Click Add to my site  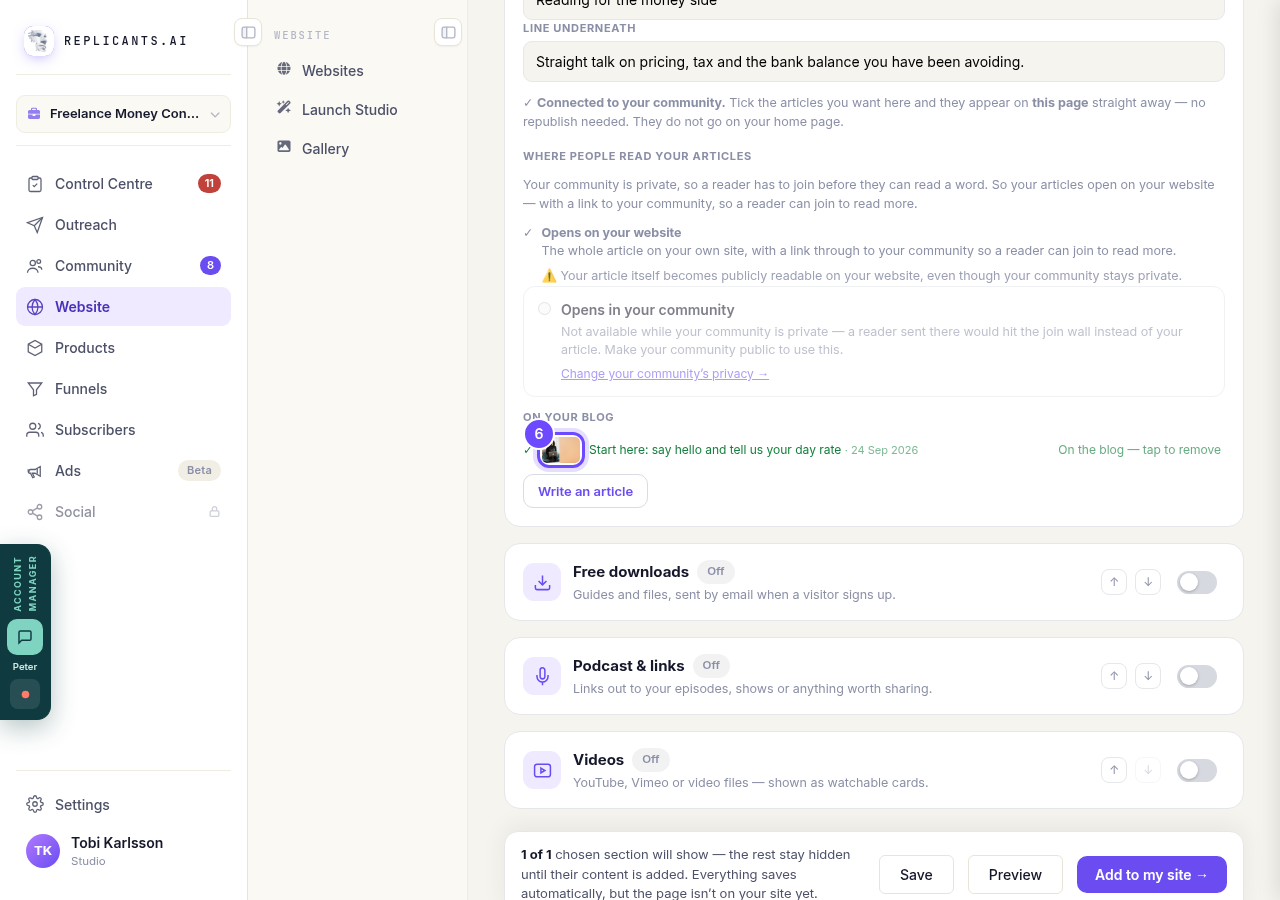[x=1152, y=875]
